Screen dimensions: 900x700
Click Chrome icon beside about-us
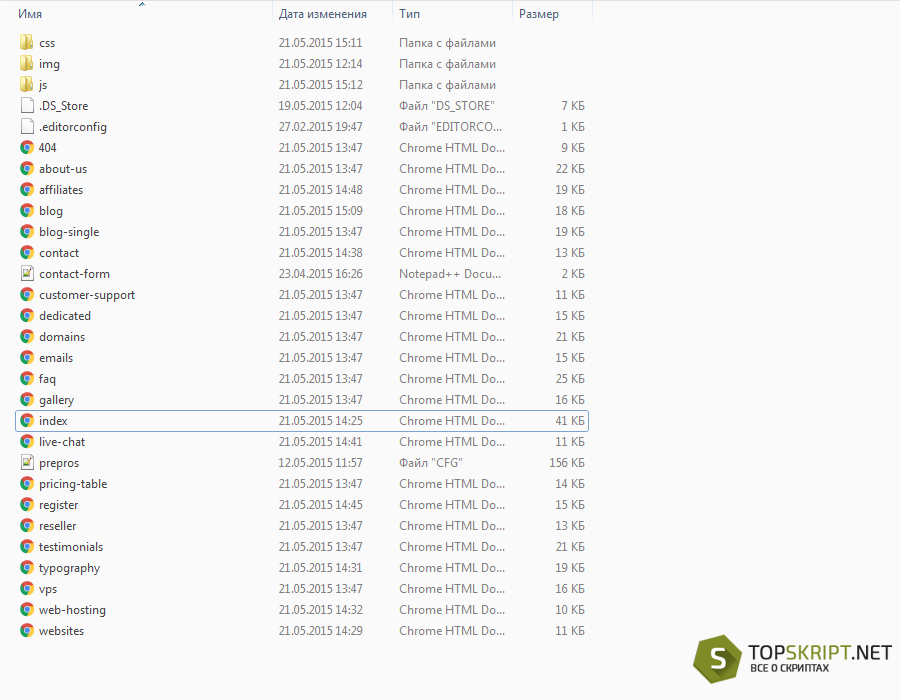pos(27,169)
